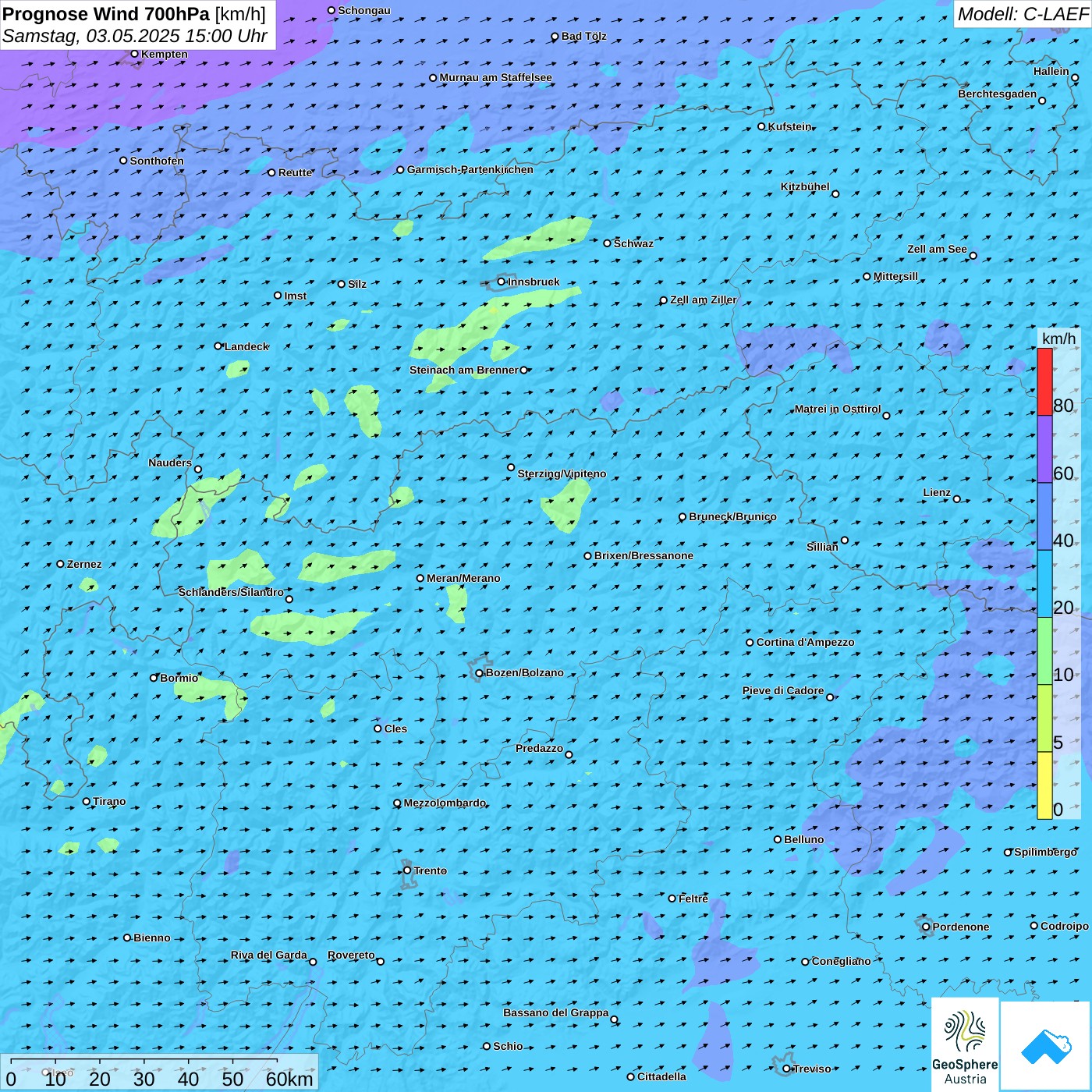Click the Kitzbühel location dot
1092x1092 pixels.
click(x=835, y=194)
